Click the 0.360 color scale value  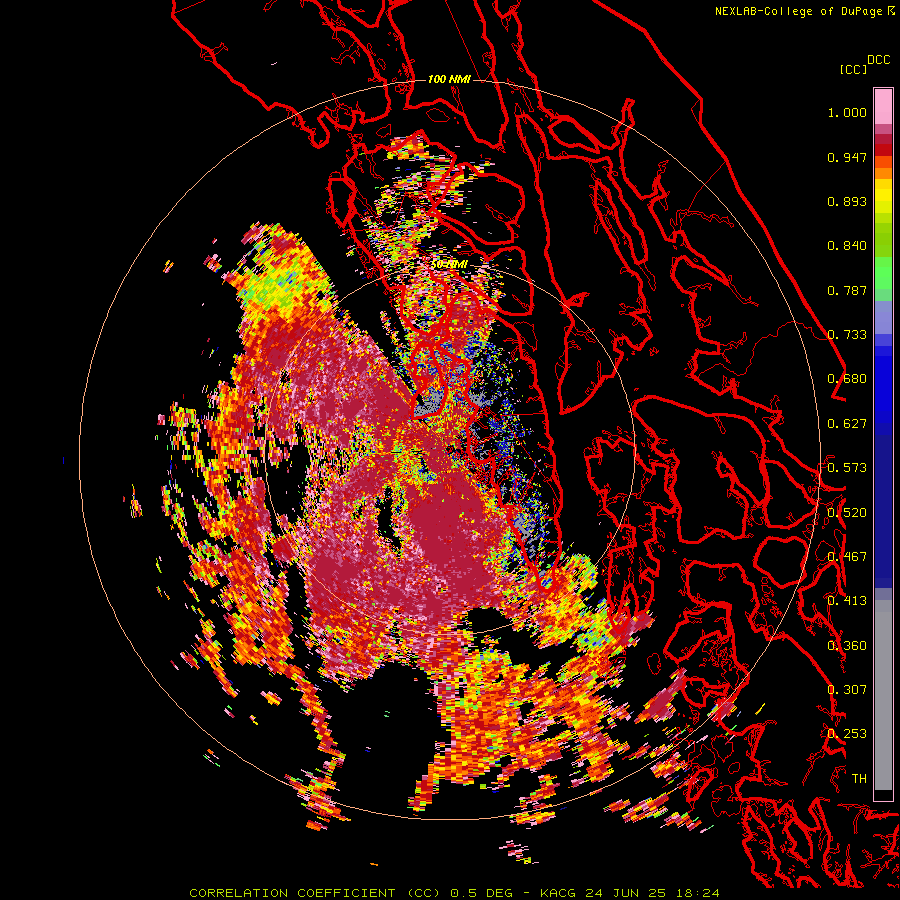pos(847,646)
